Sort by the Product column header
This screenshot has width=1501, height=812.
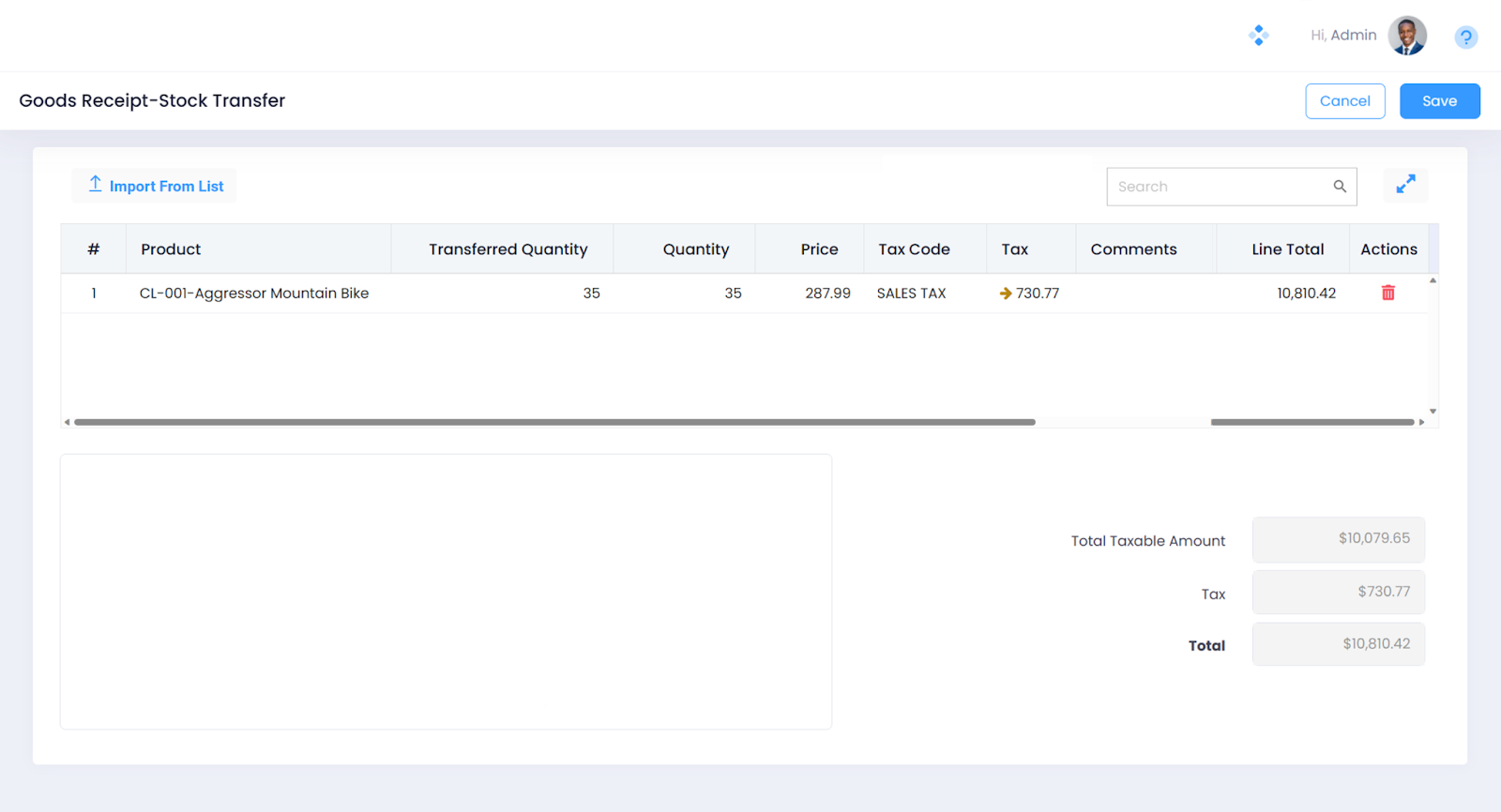[171, 249]
